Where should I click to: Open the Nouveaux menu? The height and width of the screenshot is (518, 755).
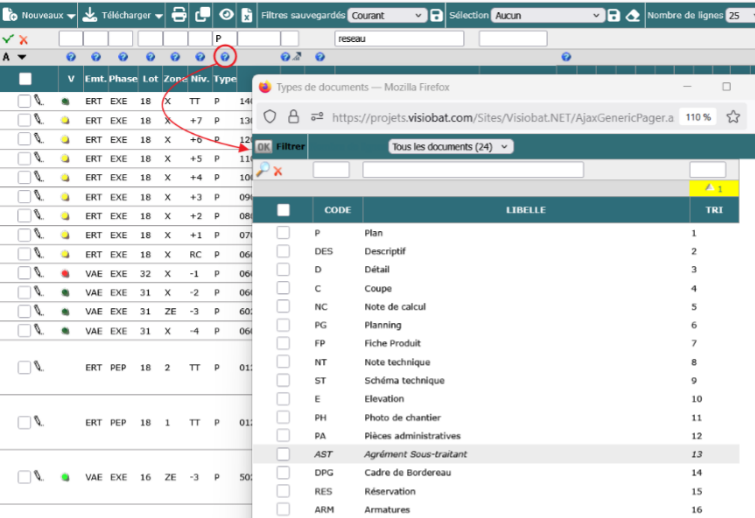pyautogui.click(x=40, y=16)
